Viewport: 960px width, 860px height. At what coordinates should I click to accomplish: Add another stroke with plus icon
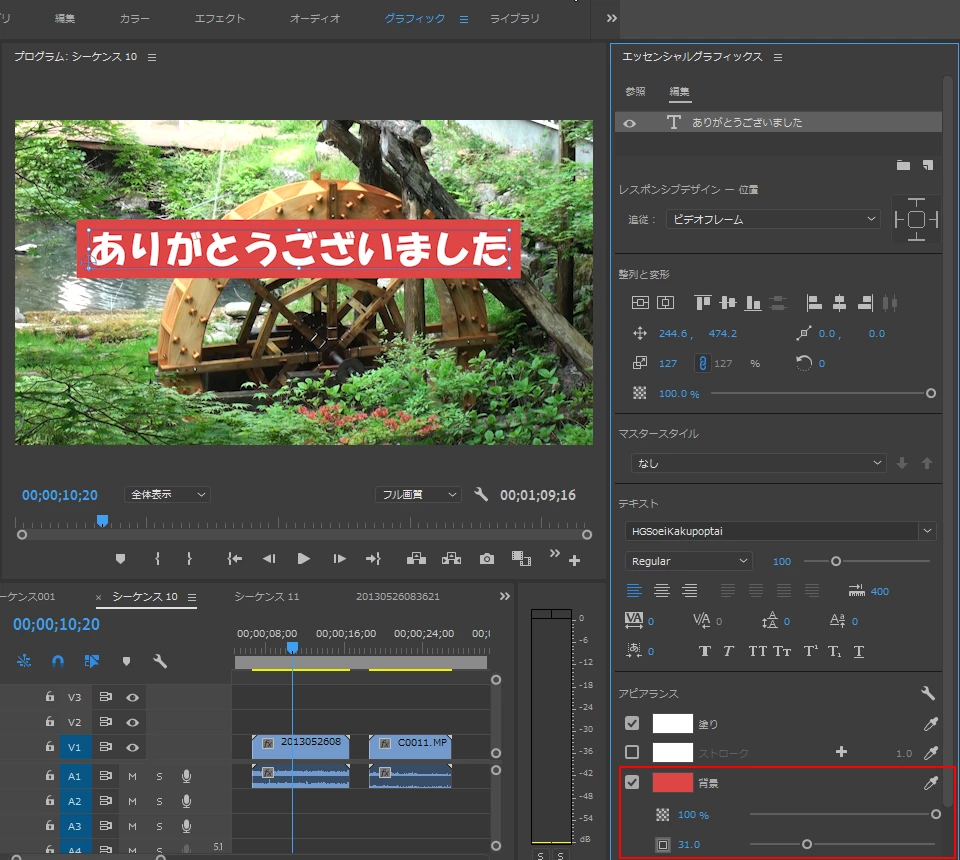pyautogui.click(x=841, y=752)
